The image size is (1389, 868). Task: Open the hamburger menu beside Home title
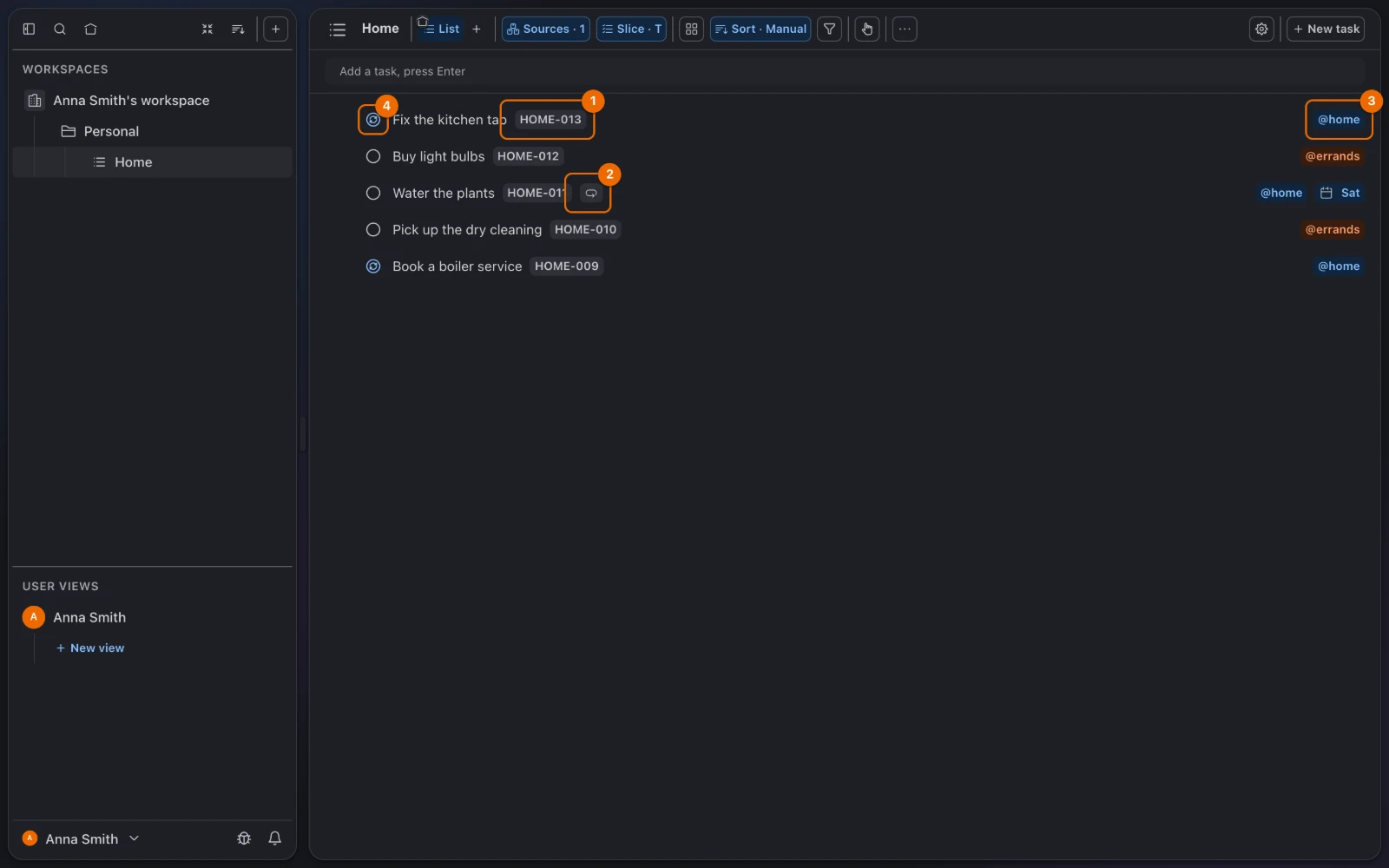(x=338, y=30)
